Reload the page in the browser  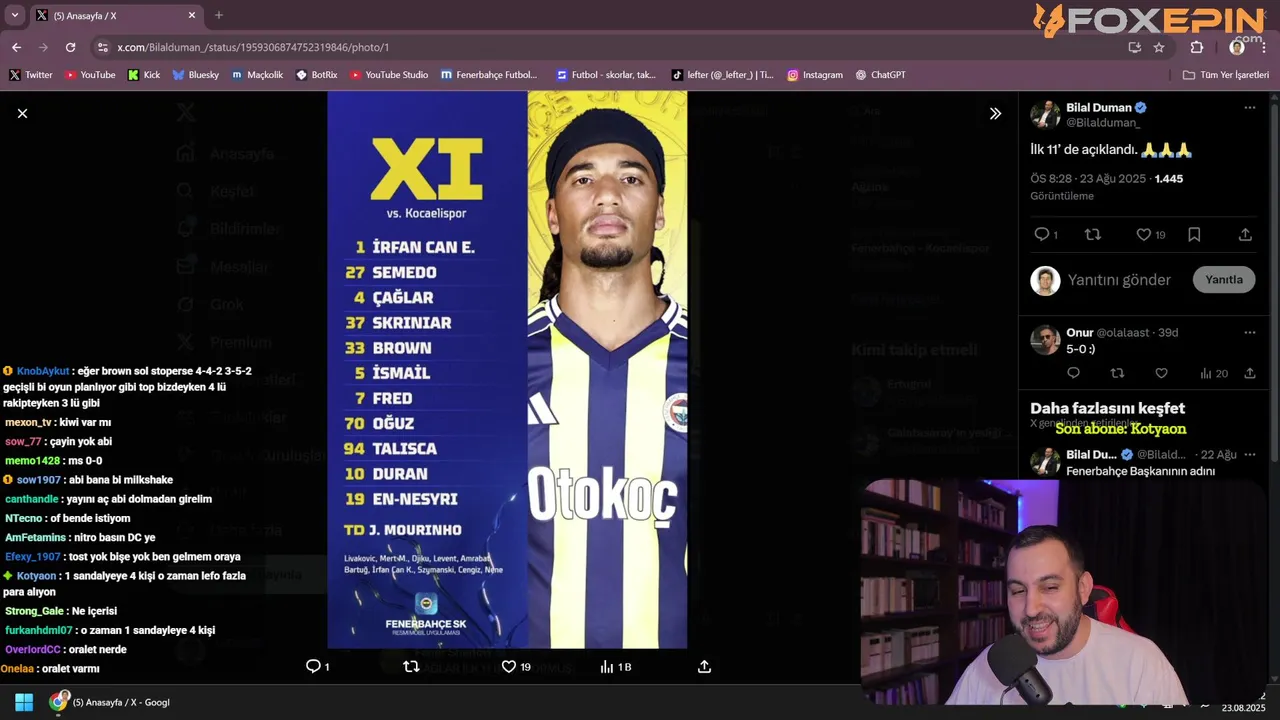pyautogui.click(x=70, y=47)
